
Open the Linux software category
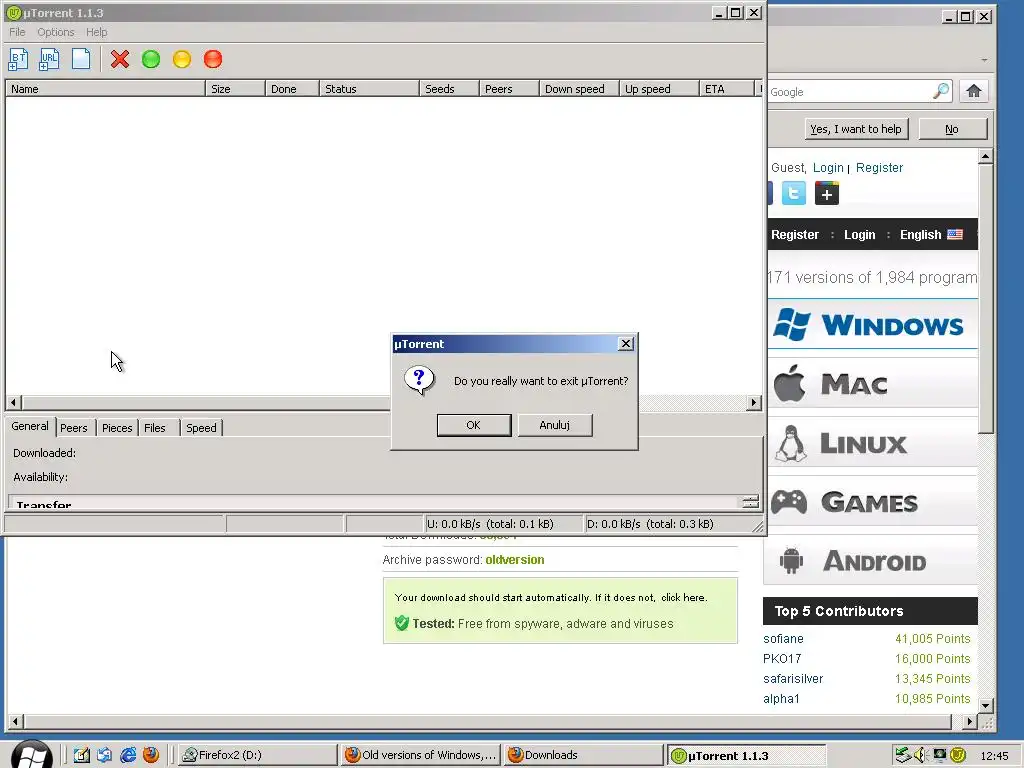click(x=871, y=443)
